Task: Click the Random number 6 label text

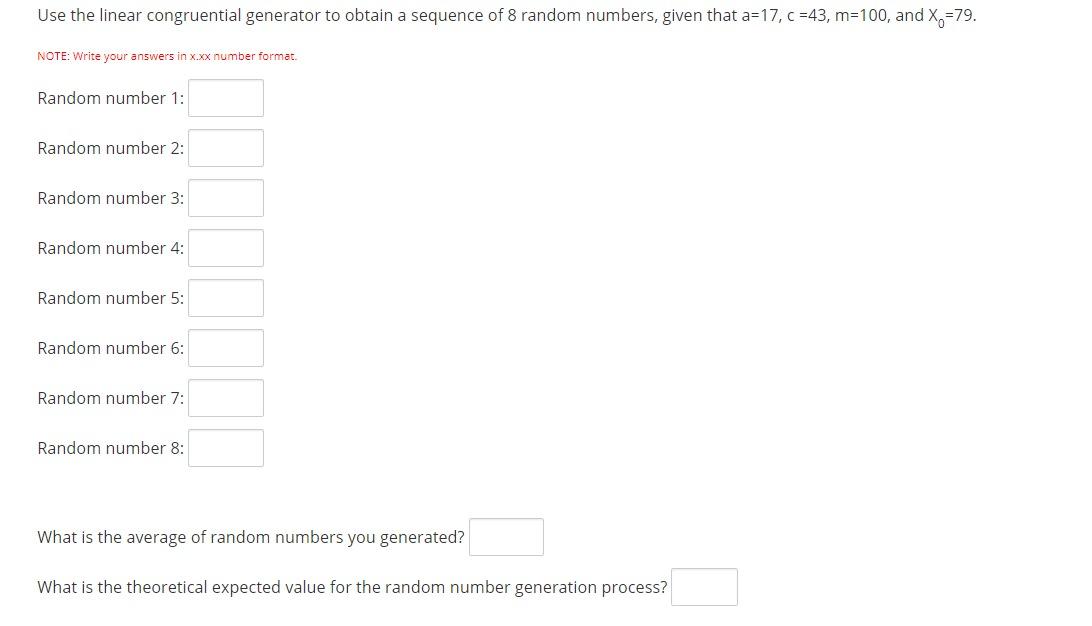Action: [x=110, y=348]
